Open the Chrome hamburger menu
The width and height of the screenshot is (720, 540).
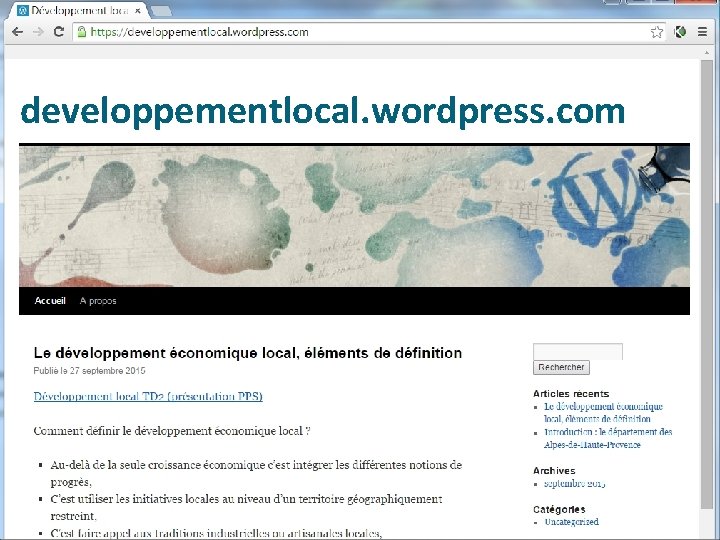702,32
